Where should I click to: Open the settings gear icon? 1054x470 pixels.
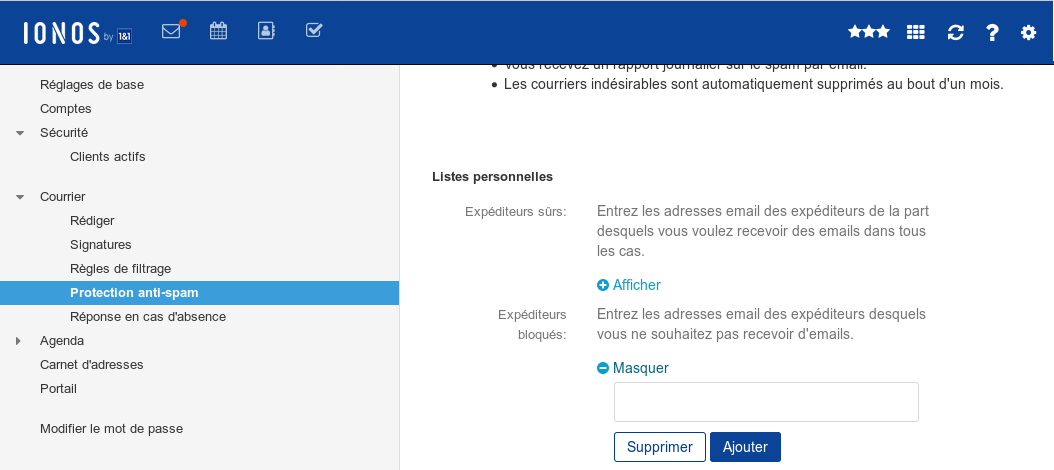tap(1028, 32)
